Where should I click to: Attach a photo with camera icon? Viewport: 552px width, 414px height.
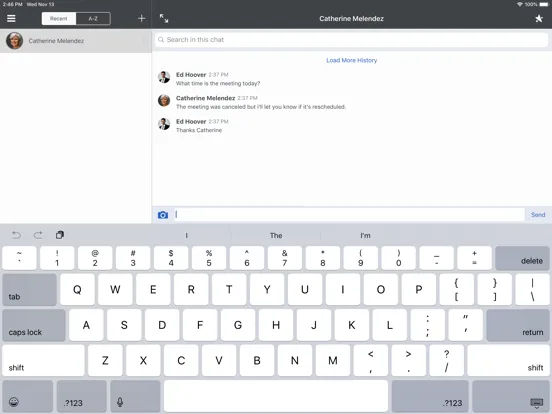pos(163,215)
